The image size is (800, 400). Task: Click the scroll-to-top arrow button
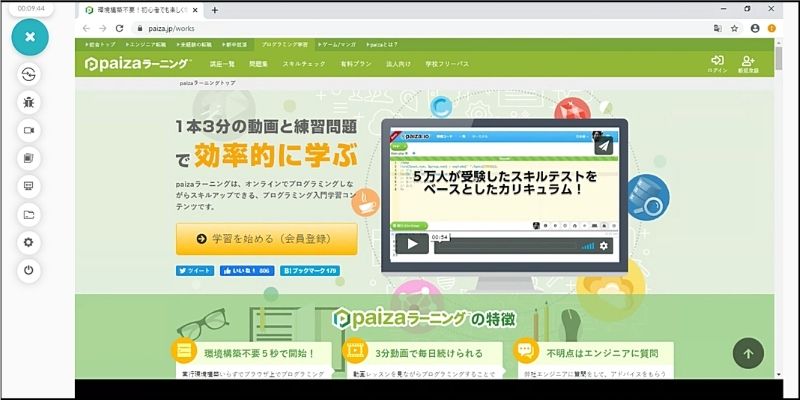[x=748, y=353]
